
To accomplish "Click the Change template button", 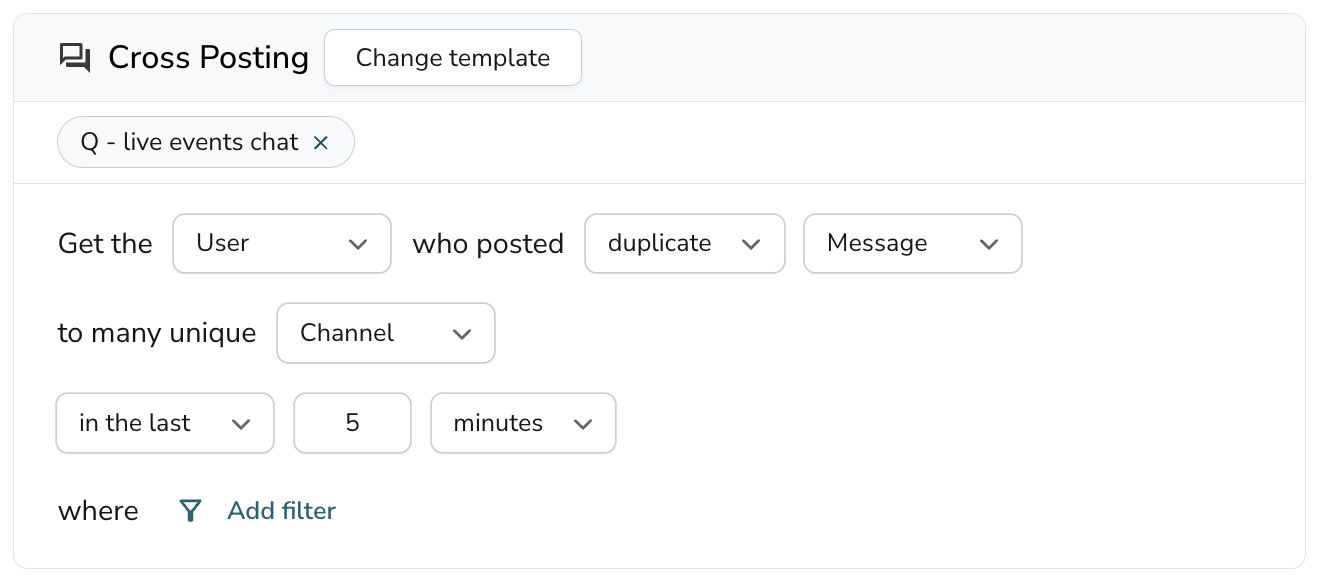I will pyautogui.click(x=452, y=57).
